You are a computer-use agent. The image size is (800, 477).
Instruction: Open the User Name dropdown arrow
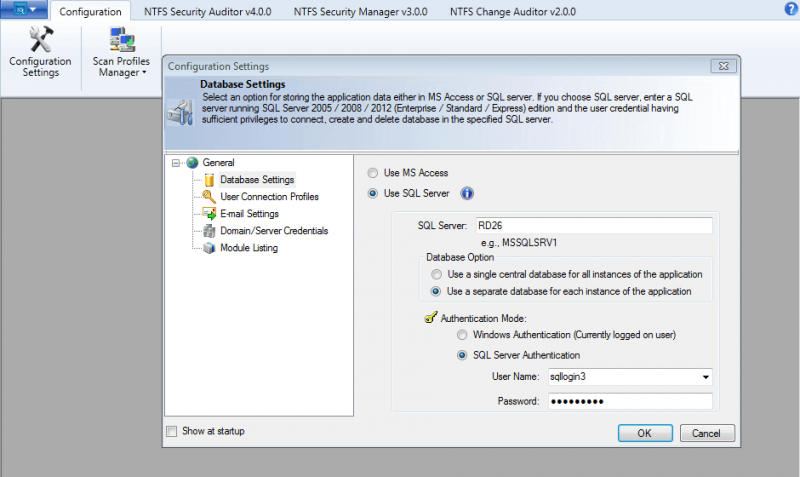pyautogui.click(x=706, y=377)
